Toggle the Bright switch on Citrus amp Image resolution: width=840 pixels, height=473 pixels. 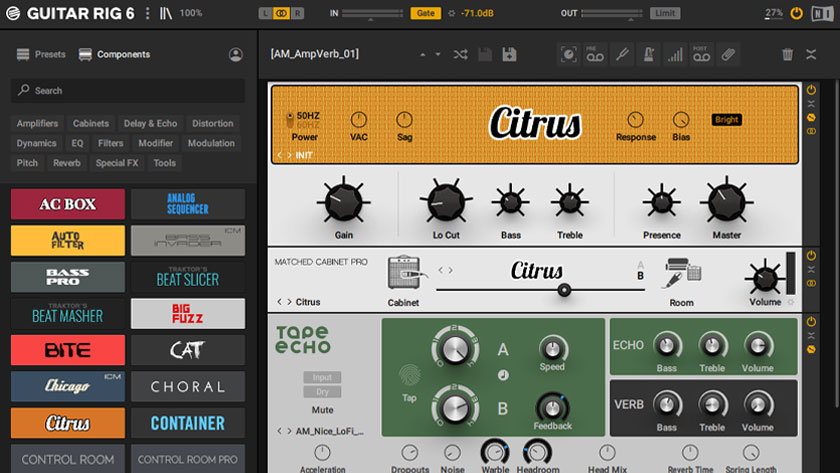coord(726,120)
